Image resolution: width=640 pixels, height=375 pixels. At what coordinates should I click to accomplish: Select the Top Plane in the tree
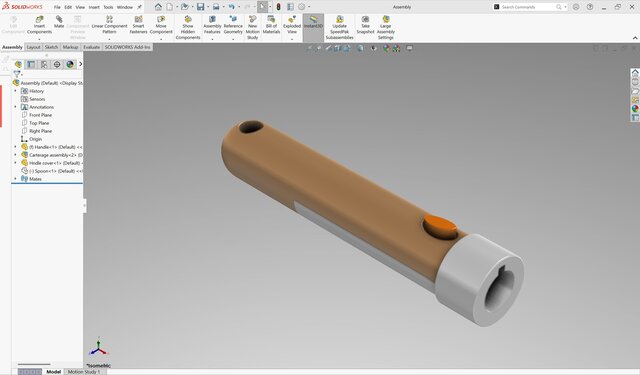pos(39,123)
